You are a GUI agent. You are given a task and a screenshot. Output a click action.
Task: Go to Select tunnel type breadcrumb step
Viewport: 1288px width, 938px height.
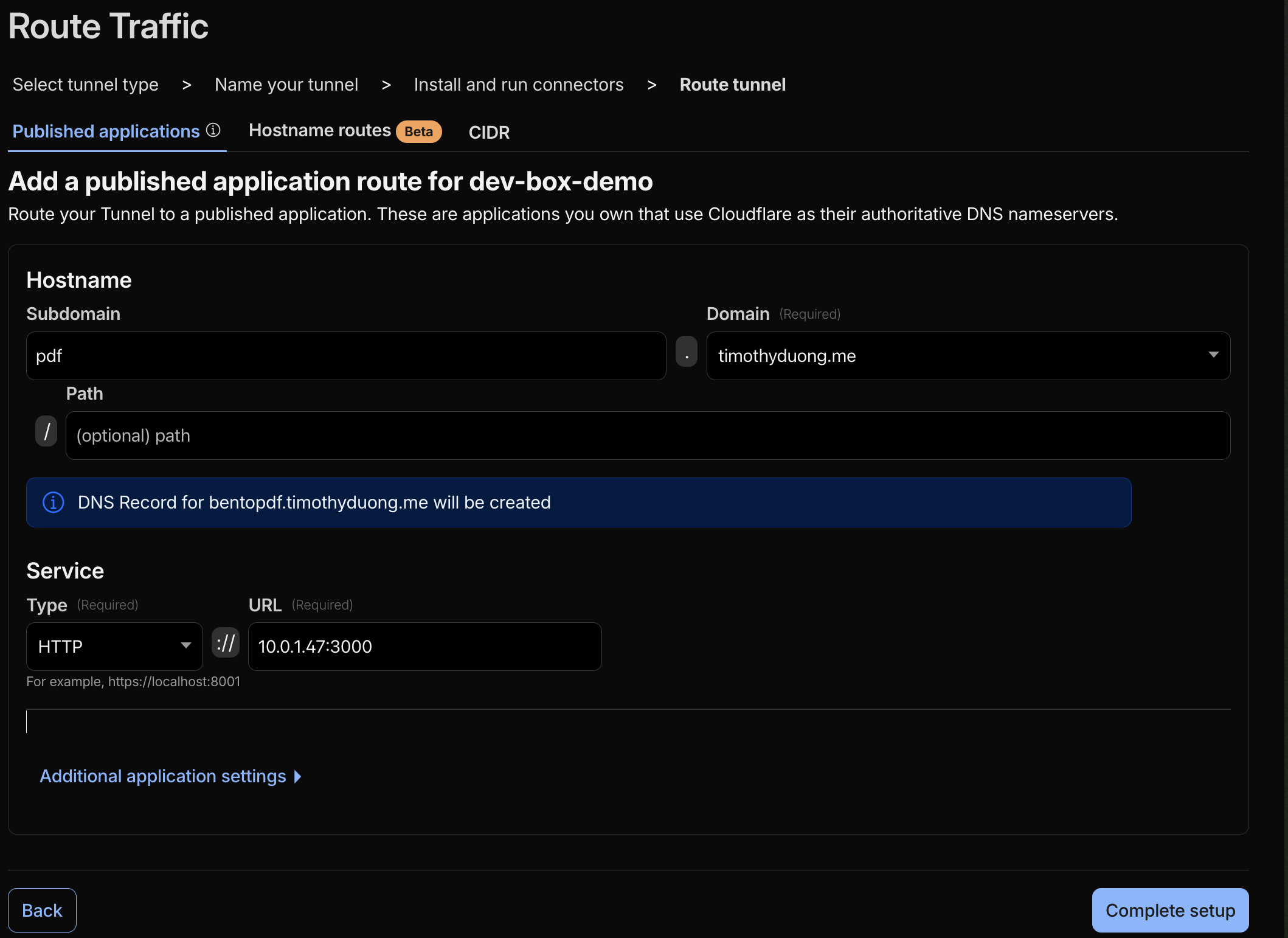pyautogui.click(x=86, y=85)
